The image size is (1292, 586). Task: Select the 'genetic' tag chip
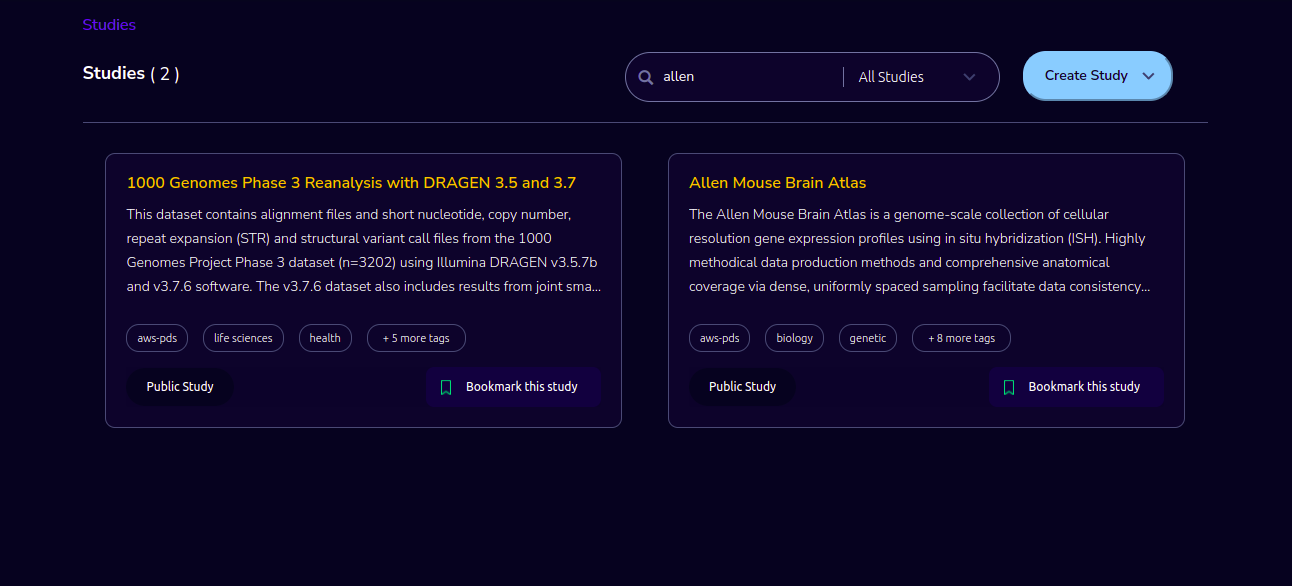click(868, 338)
